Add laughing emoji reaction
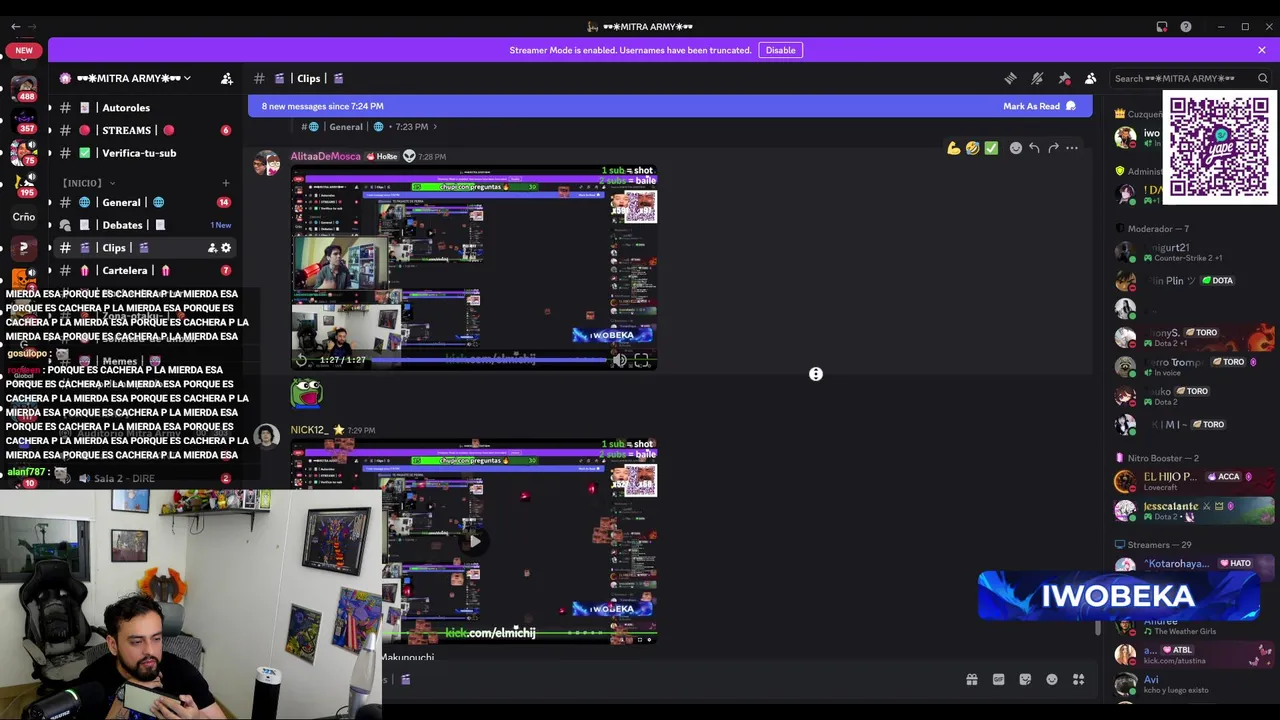 [x=972, y=148]
